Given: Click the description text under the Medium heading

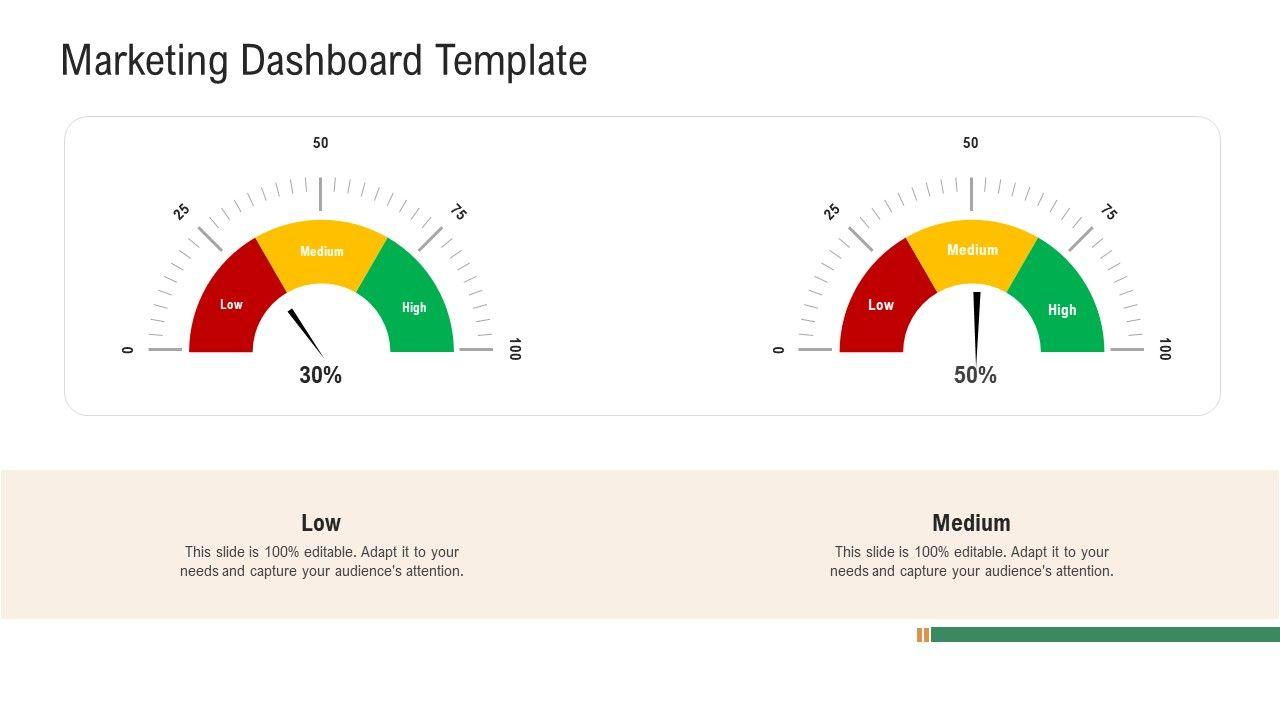Looking at the screenshot, I should coord(971,562).
